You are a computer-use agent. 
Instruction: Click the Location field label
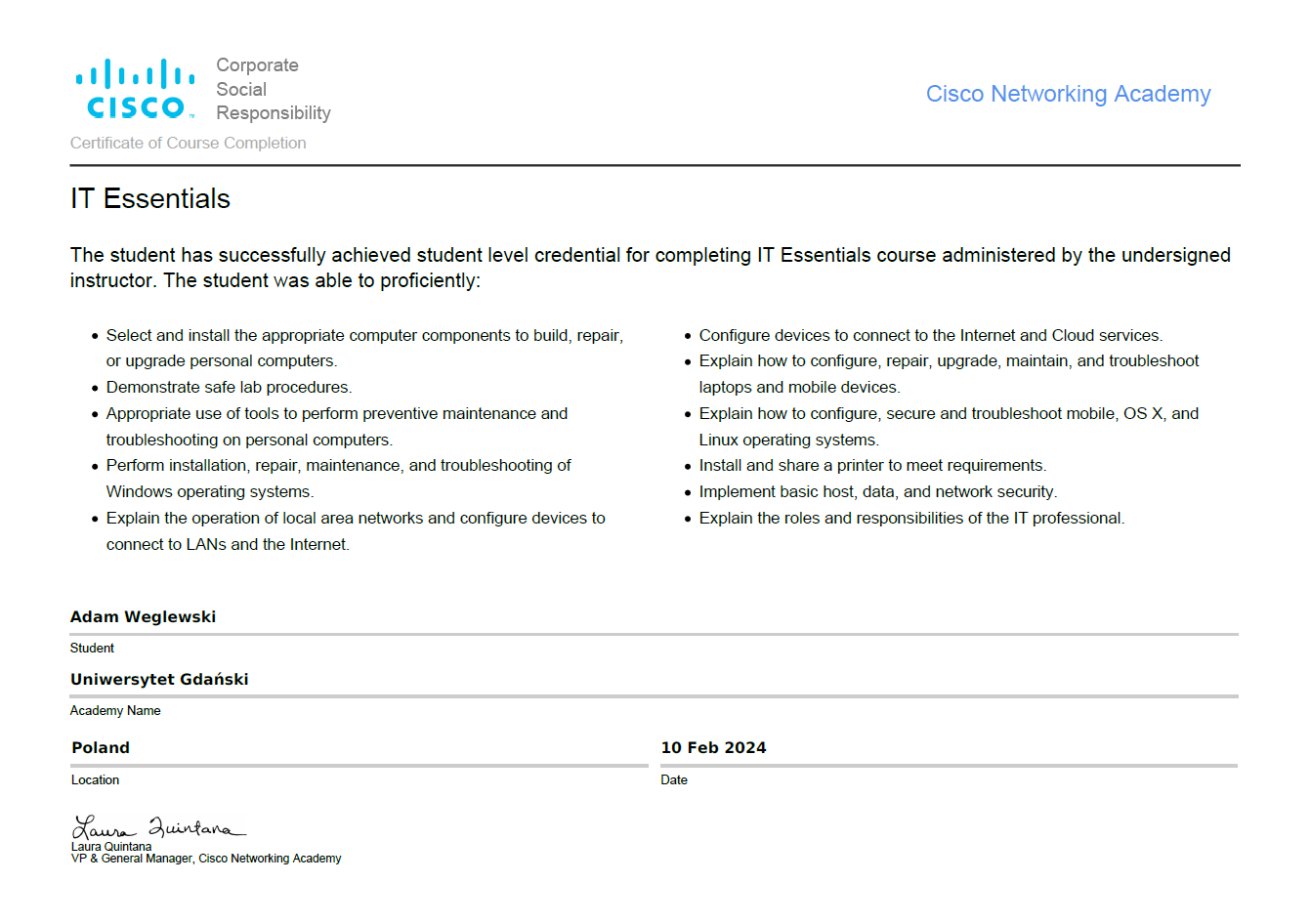(95, 779)
